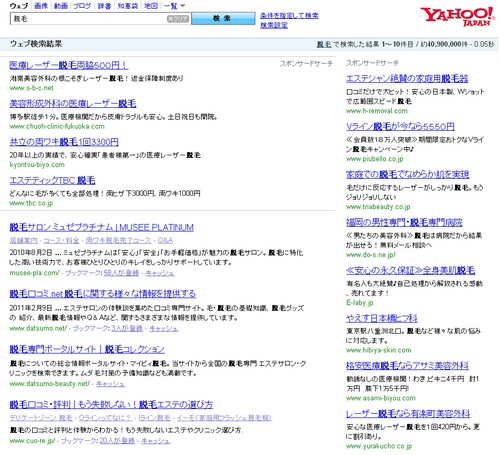The height and width of the screenshot is (455, 500).
Task: Open result 脱毛口コミ.net
Action: click(x=103, y=294)
